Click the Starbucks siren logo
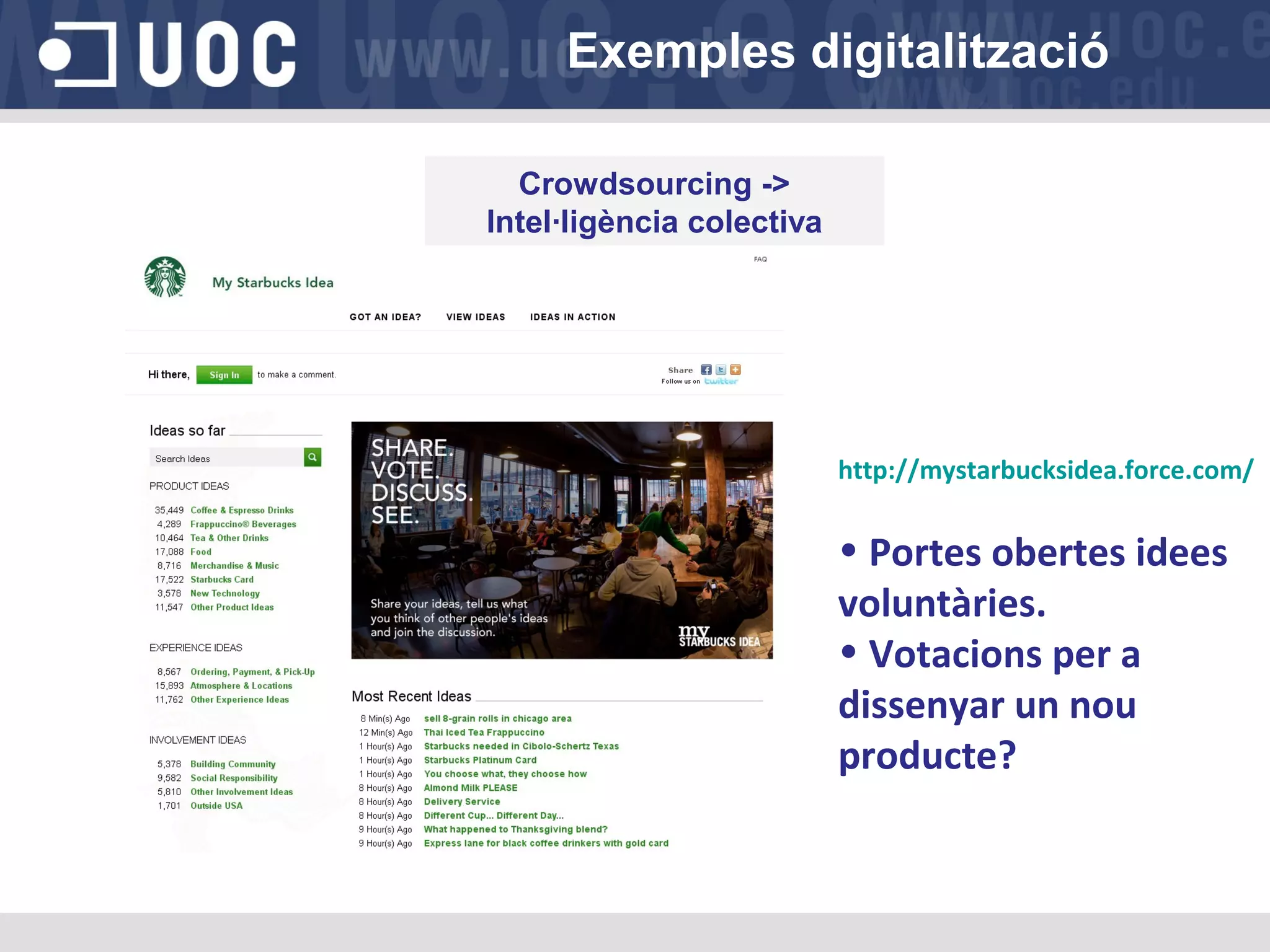Image resolution: width=1270 pixels, height=952 pixels. (165, 277)
